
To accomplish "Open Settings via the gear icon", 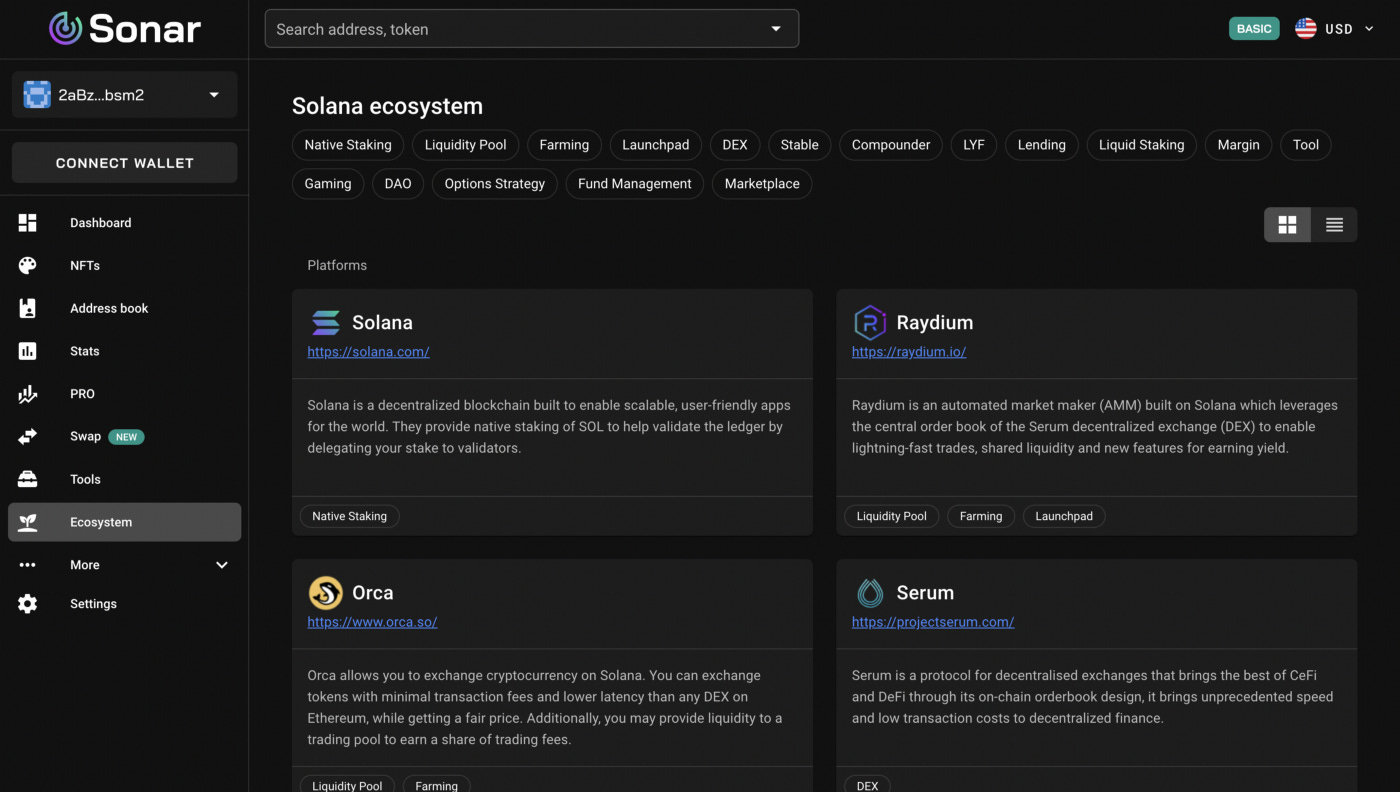I will (27, 603).
